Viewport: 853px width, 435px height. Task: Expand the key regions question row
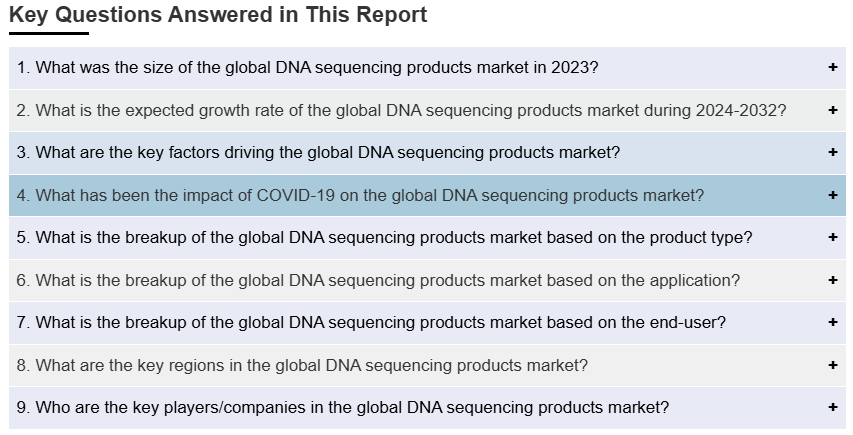427,365
